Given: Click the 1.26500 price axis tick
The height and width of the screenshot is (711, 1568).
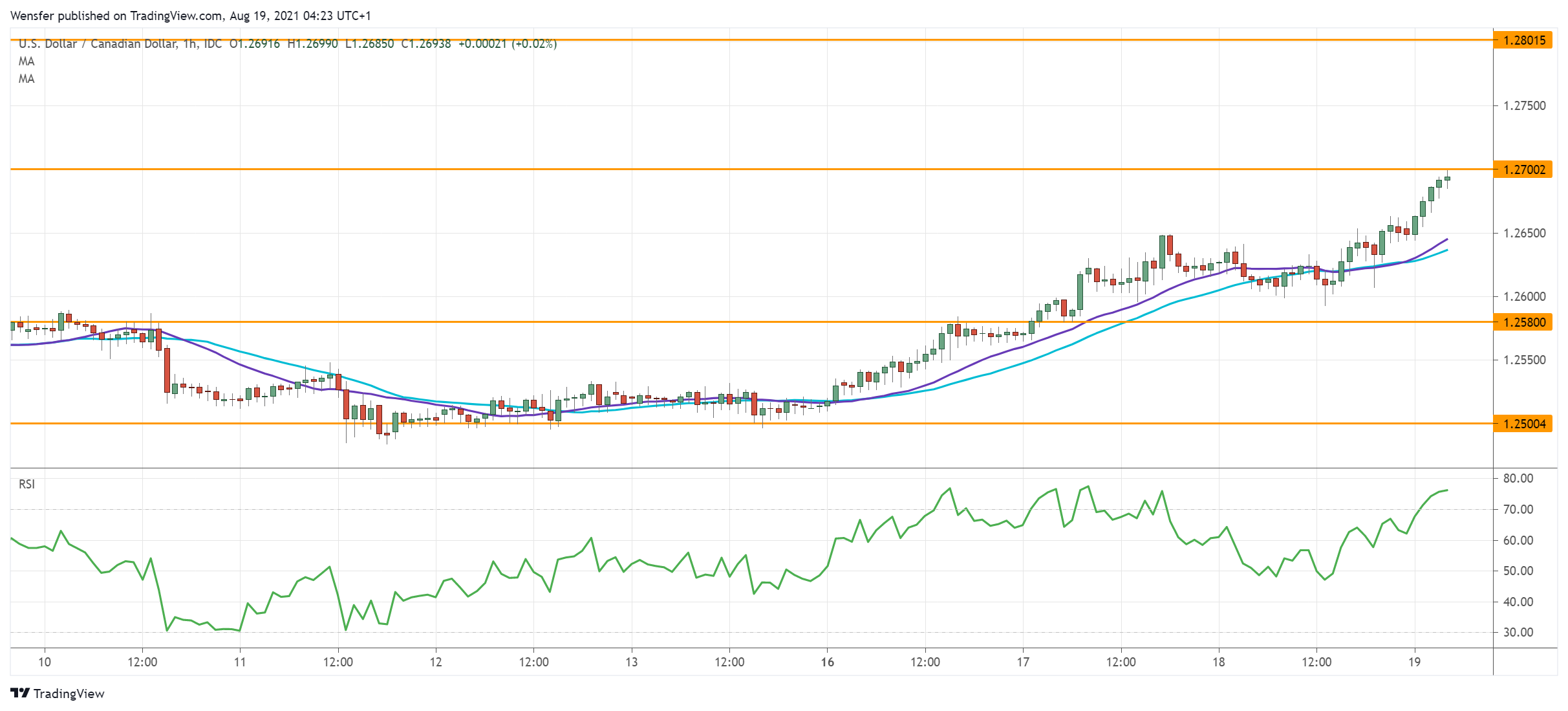Looking at the screenshot, I should click(1524, 233).
